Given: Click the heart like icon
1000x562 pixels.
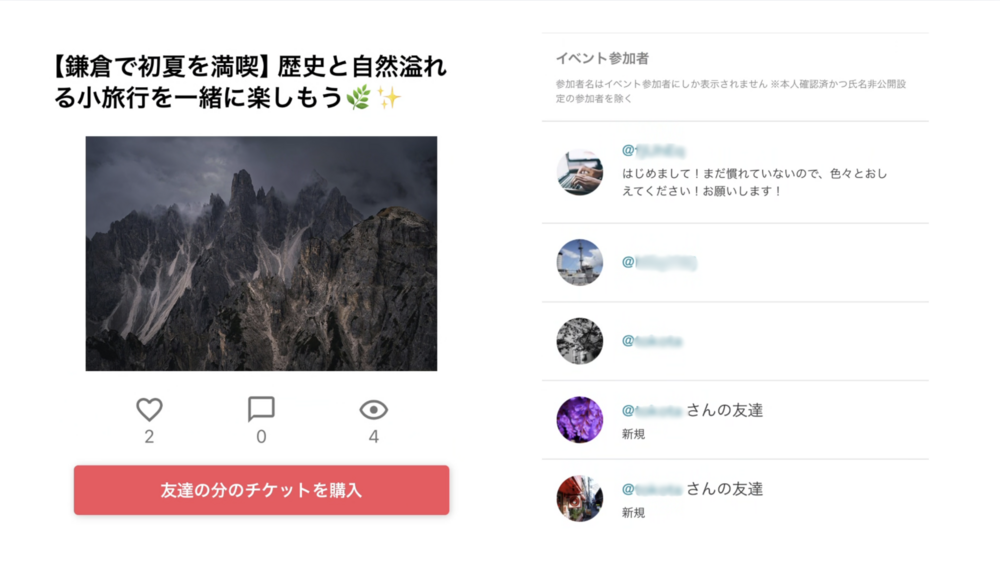Looking at the screenshot, I should pos(149,410).
